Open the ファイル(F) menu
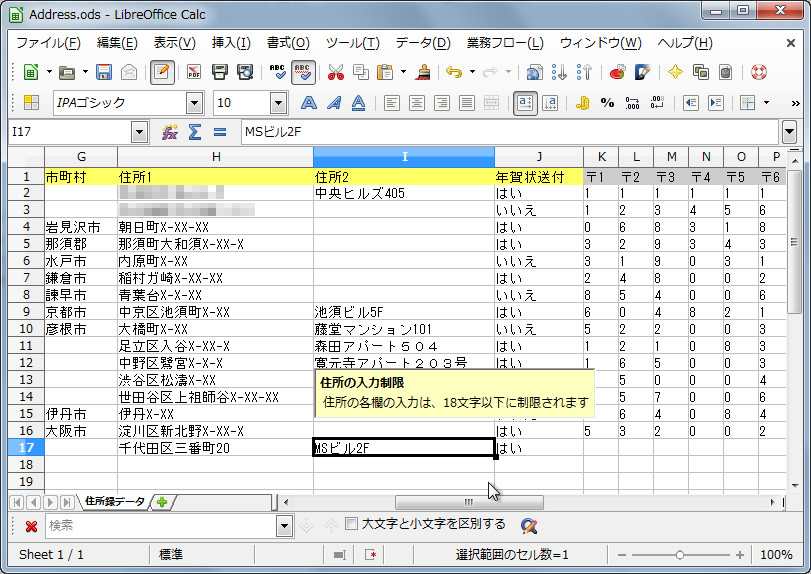811x574 pixels. pyautogui.click(x=49, y=43)
